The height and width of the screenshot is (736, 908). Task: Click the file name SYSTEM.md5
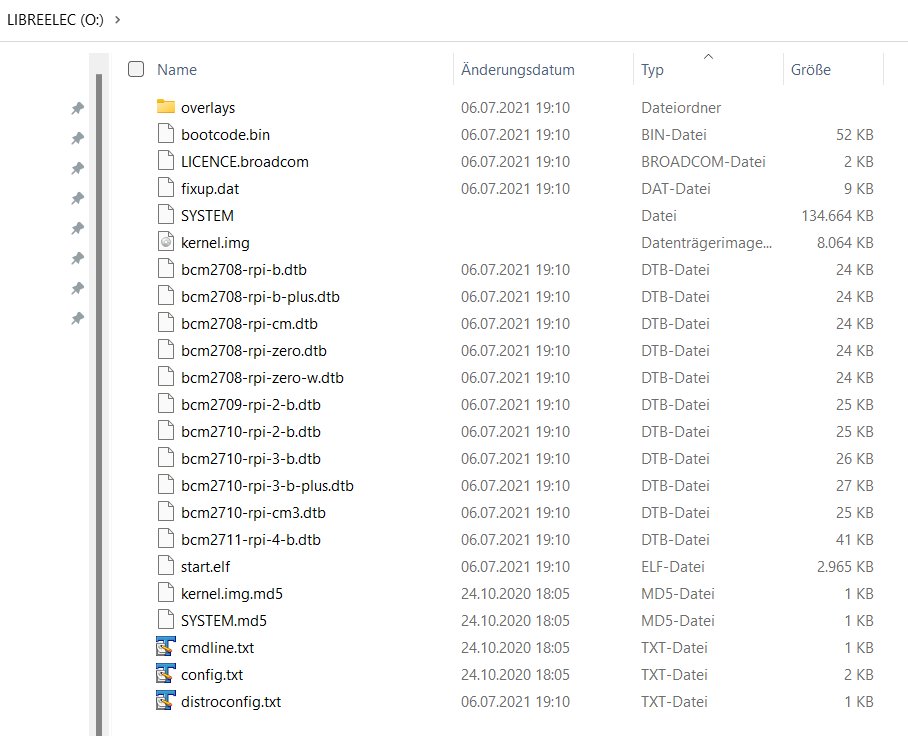pos(224,621)
